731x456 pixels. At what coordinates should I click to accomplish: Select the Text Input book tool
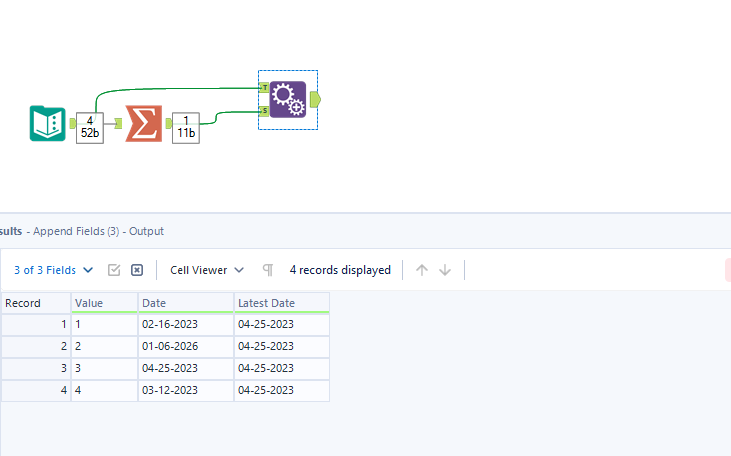(x=48, y=124)
